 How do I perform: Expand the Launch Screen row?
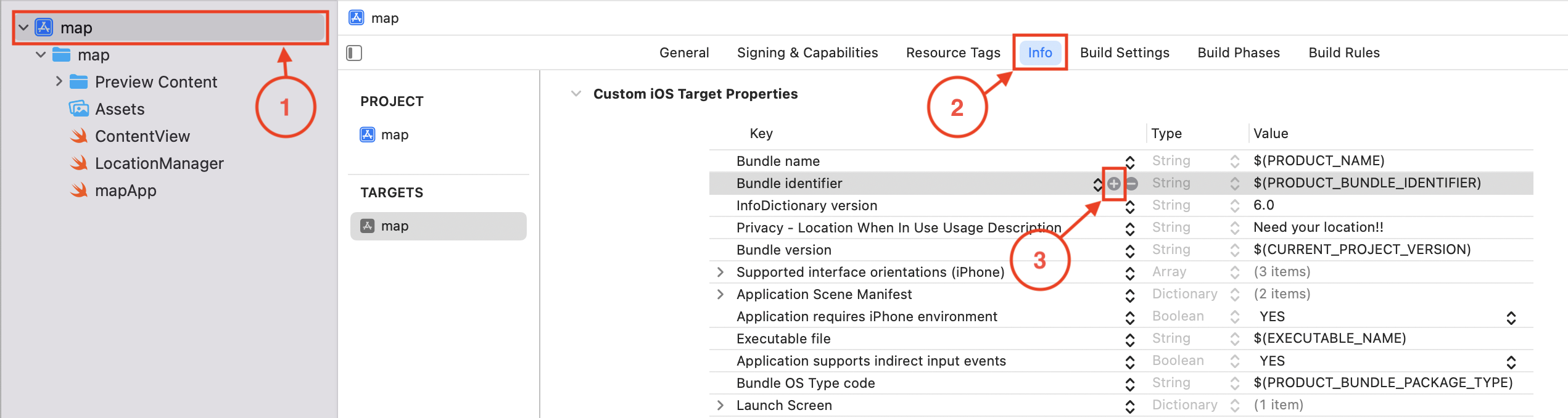click(720, 405)
